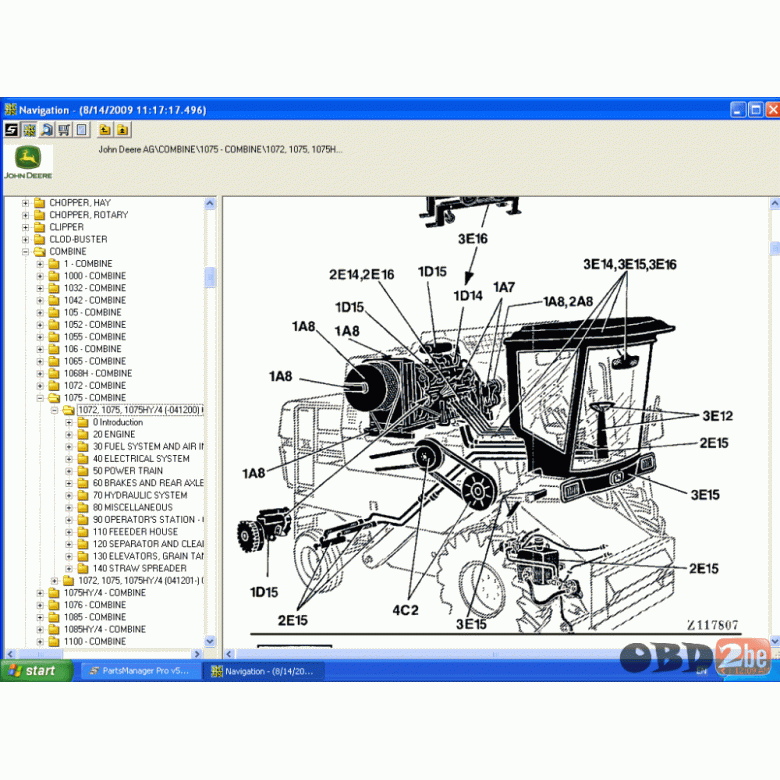Viewport: 780px width, 780px height.
Task: Click the 1D14 diagram callout label
Action: 468,296
